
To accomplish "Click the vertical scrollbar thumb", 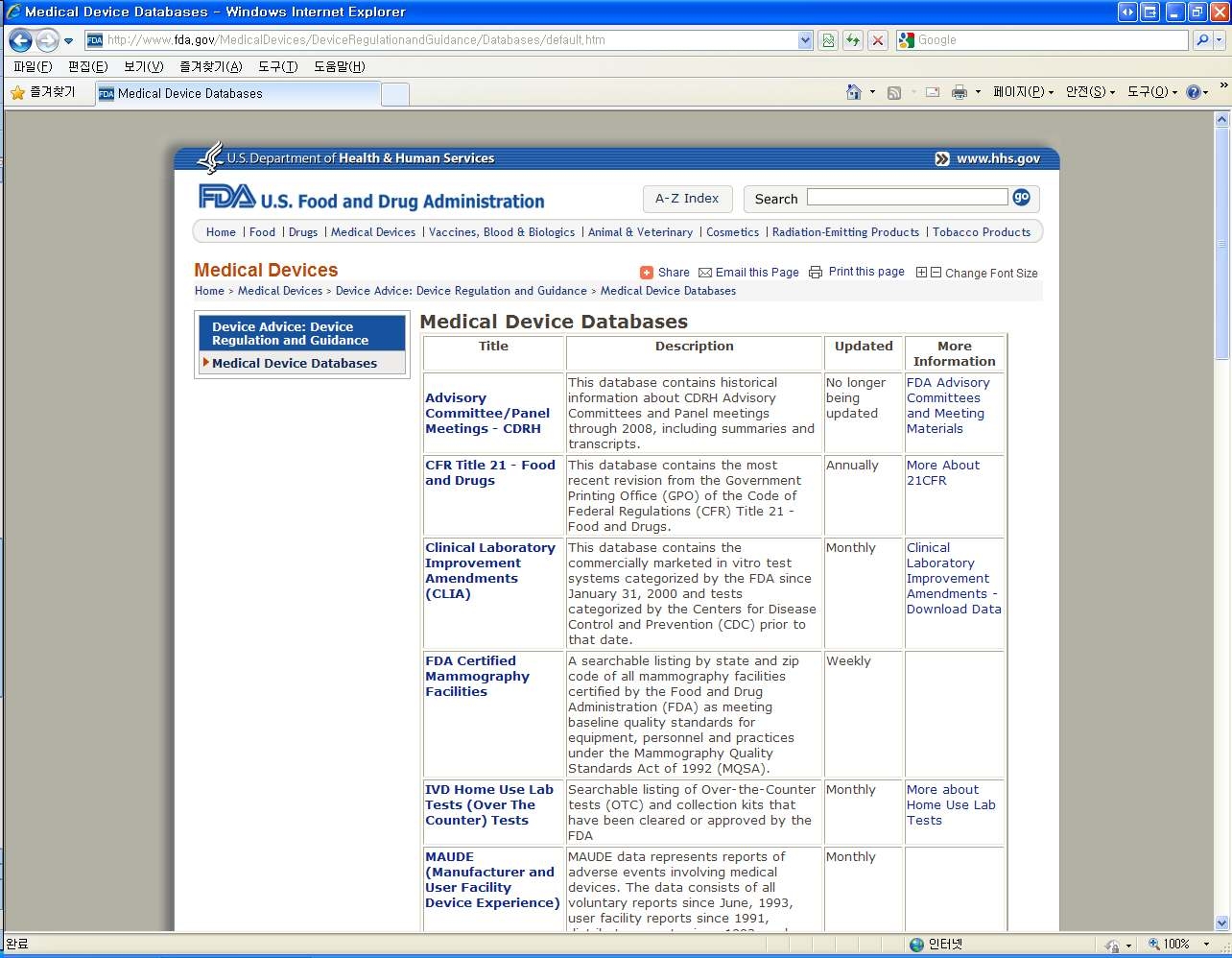I will pyautogui.click(x=1221, y=245).
